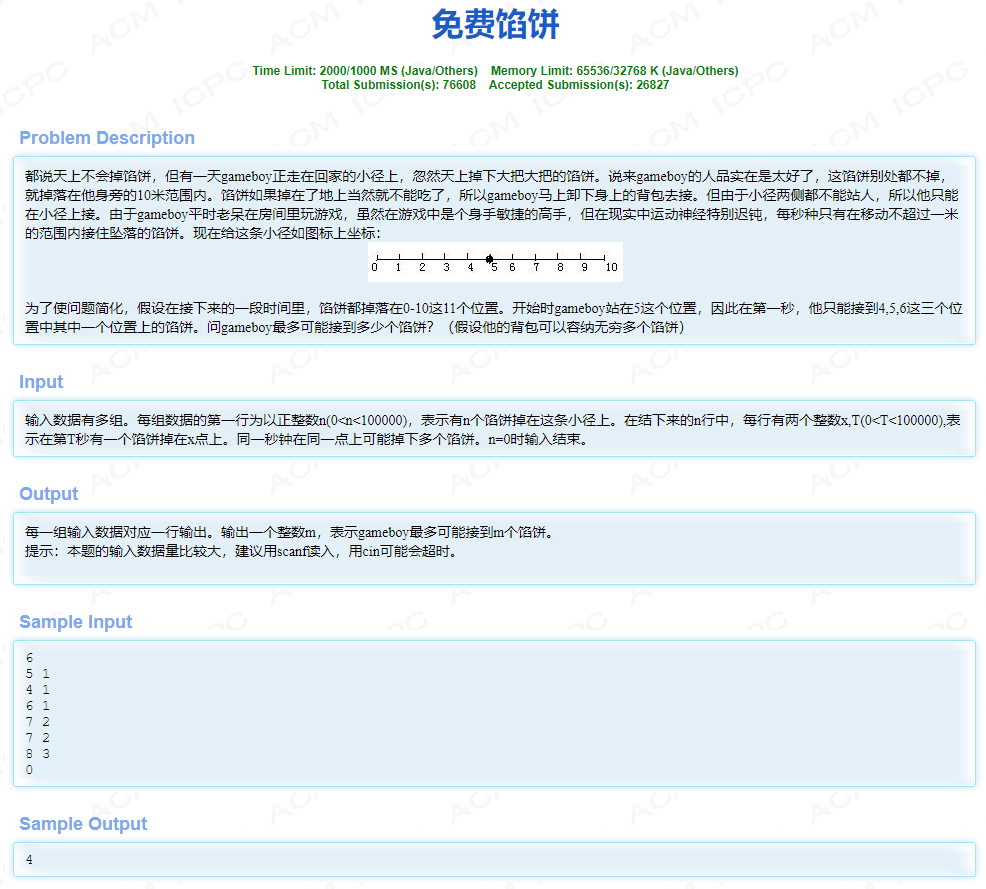Select the Memory Limit 65536/32768 K text

click(x=614, y=70)
